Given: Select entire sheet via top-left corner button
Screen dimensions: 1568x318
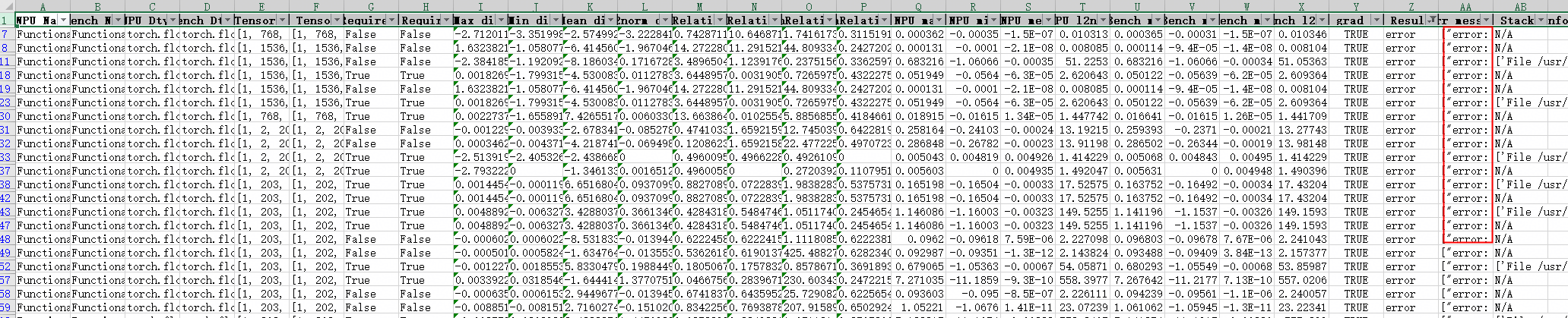Looking at the screenshot, I should pos(8,6).
